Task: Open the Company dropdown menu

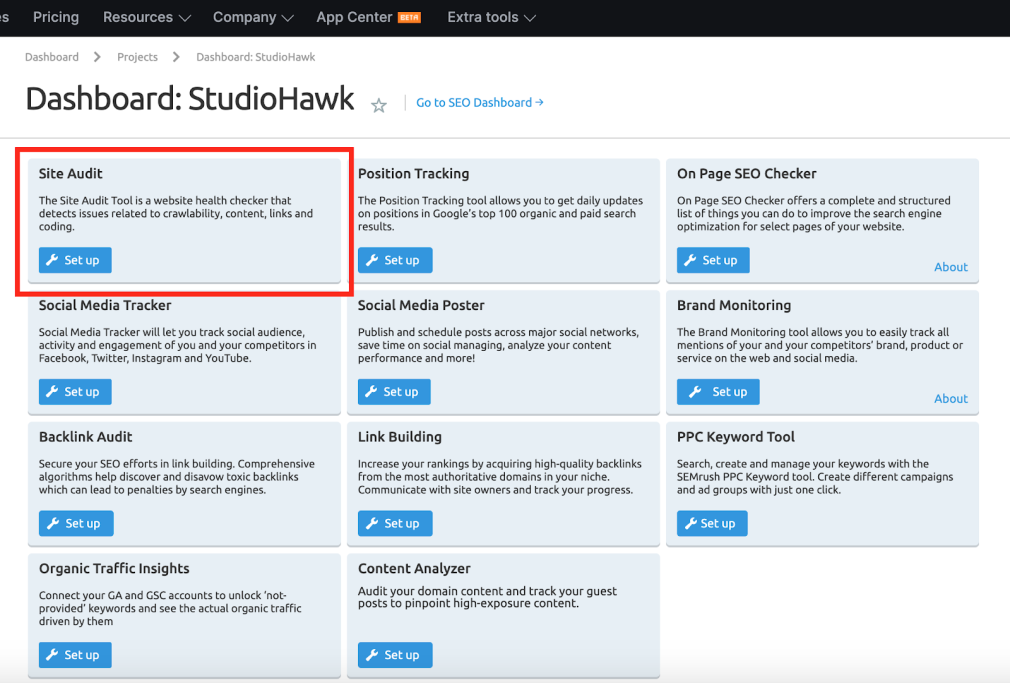Action: click(x=253, y=17)
